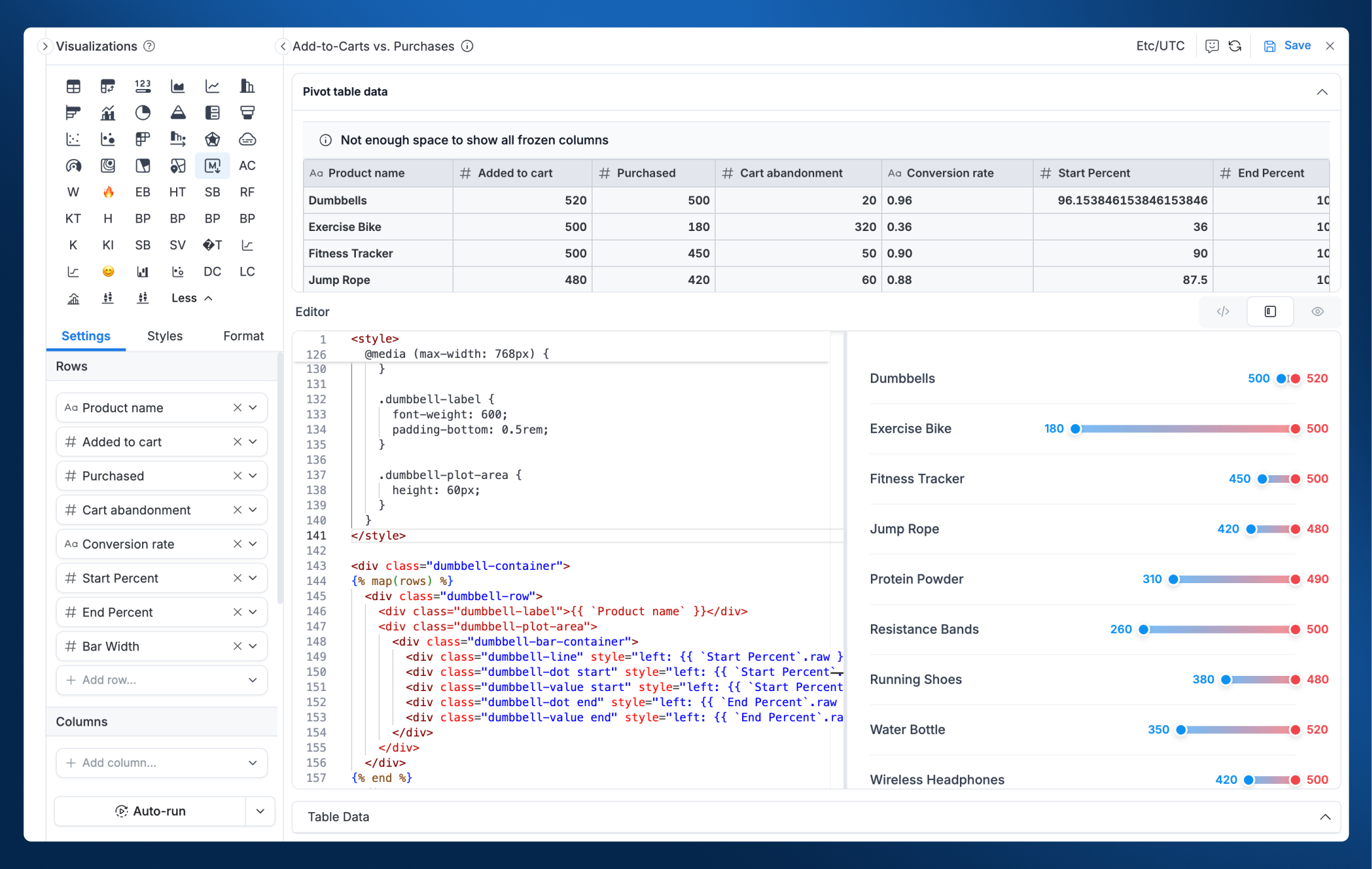
Task: Switch to split editor layout
Action: point(1270,311)
